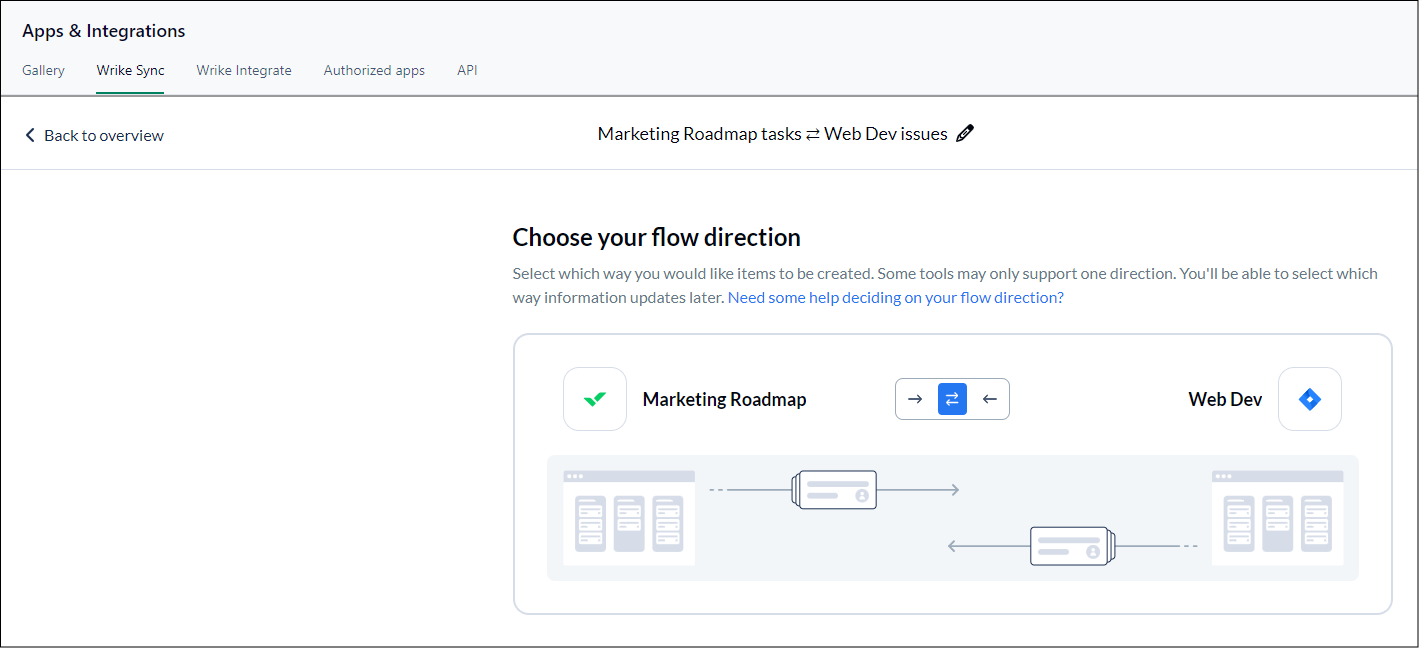This screenshot has height=648, width=1419.
Task: Open the Wrike Integrate tab
Action: 244,70
